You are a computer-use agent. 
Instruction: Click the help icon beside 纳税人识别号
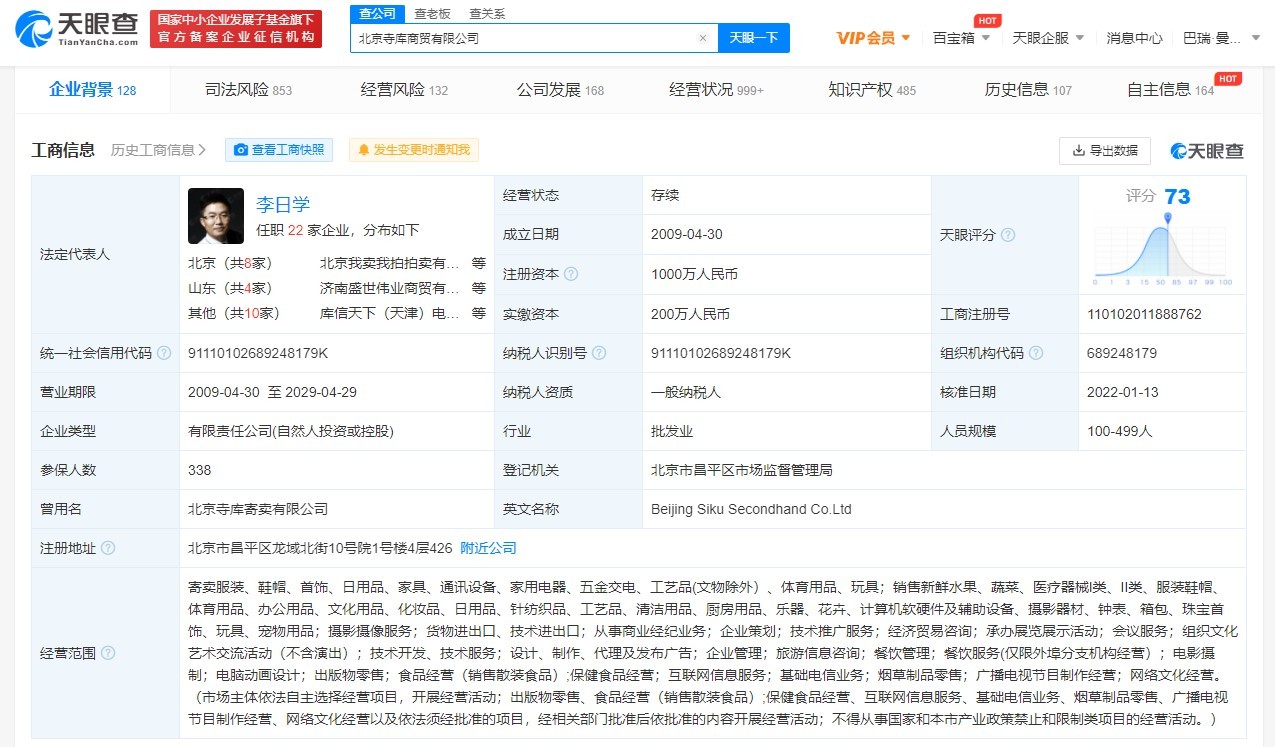click(x=599, y=353)
